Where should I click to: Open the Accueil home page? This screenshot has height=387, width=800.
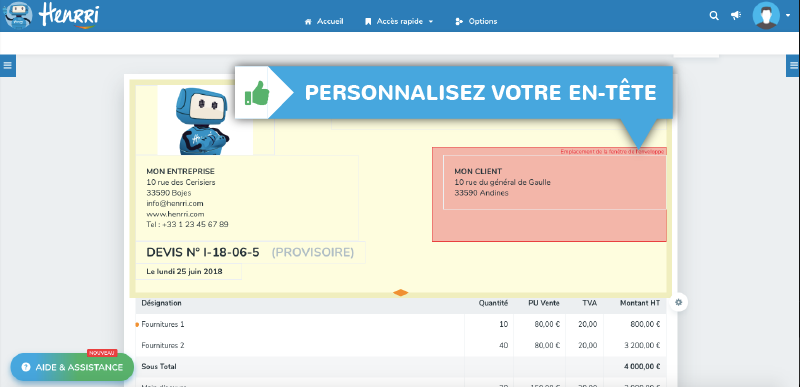323,21
